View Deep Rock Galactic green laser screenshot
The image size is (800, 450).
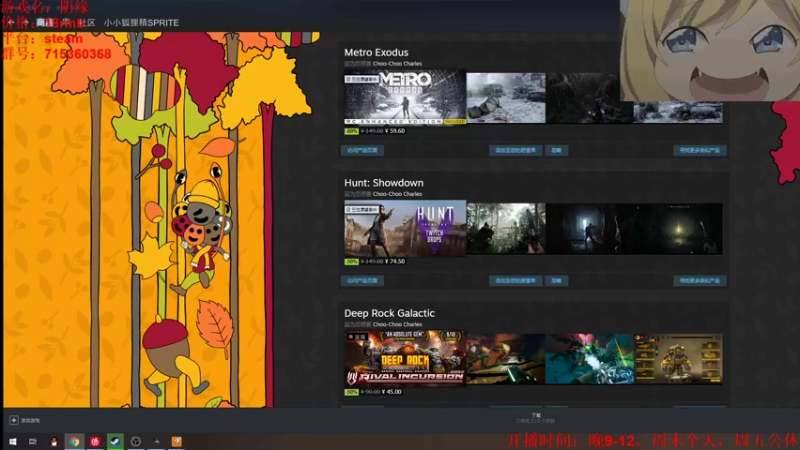(589, 359)
